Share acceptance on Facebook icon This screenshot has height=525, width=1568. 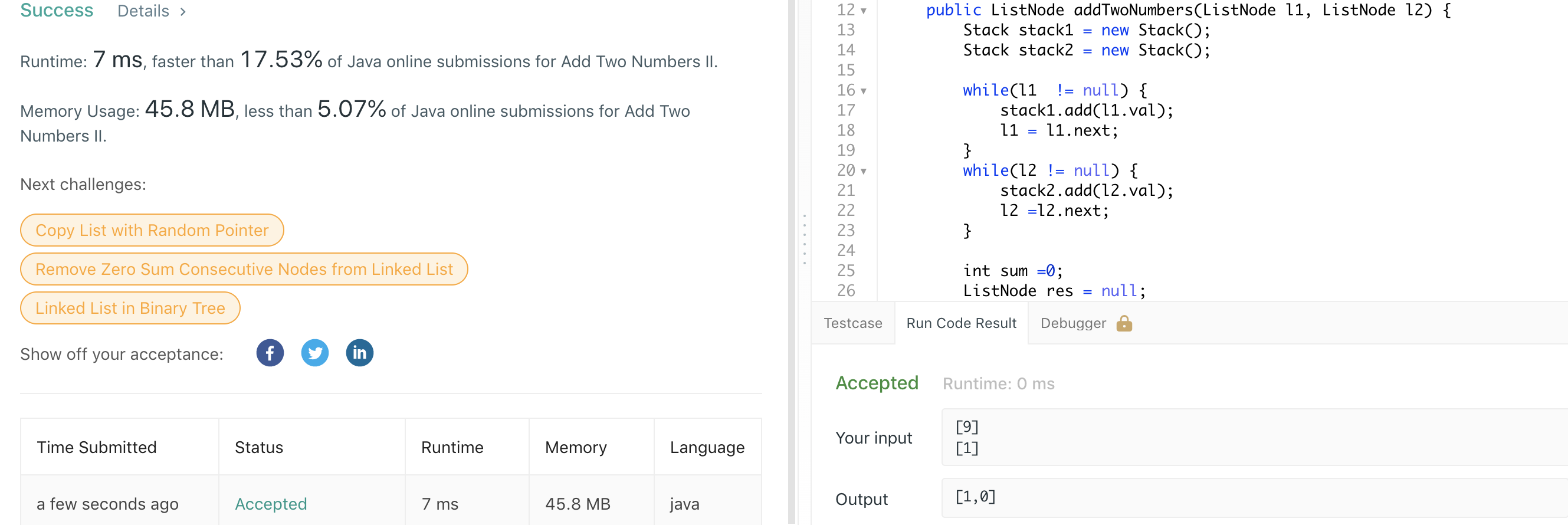coord(270,353)
